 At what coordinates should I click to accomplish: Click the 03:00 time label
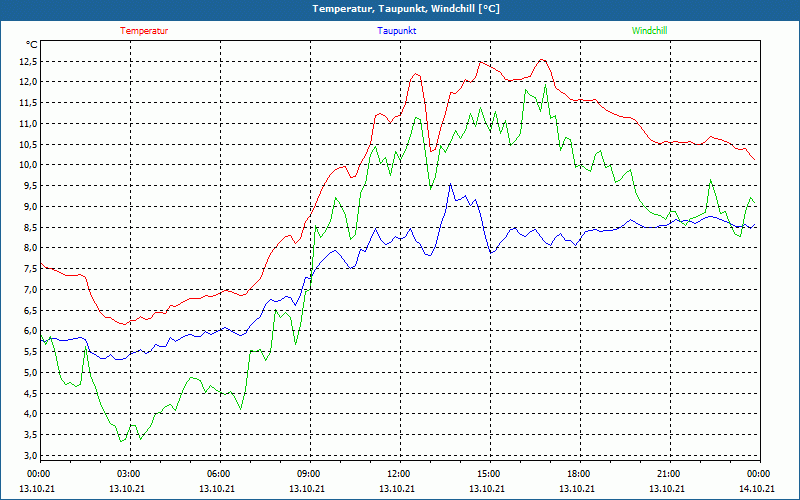coord(128,473)
